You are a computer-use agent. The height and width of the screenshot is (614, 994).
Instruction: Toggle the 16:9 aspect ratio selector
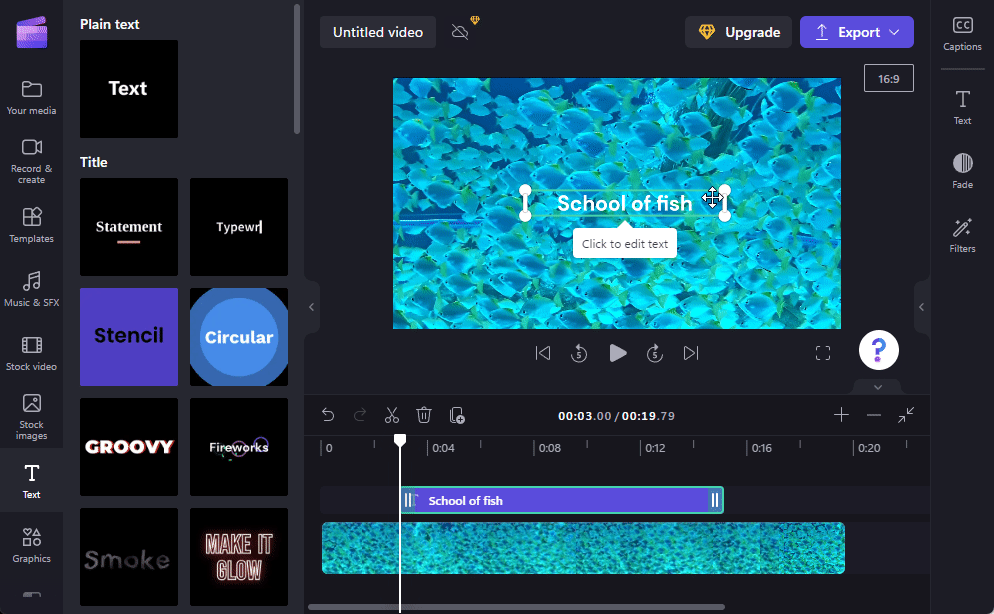click(x=888, y=78)
